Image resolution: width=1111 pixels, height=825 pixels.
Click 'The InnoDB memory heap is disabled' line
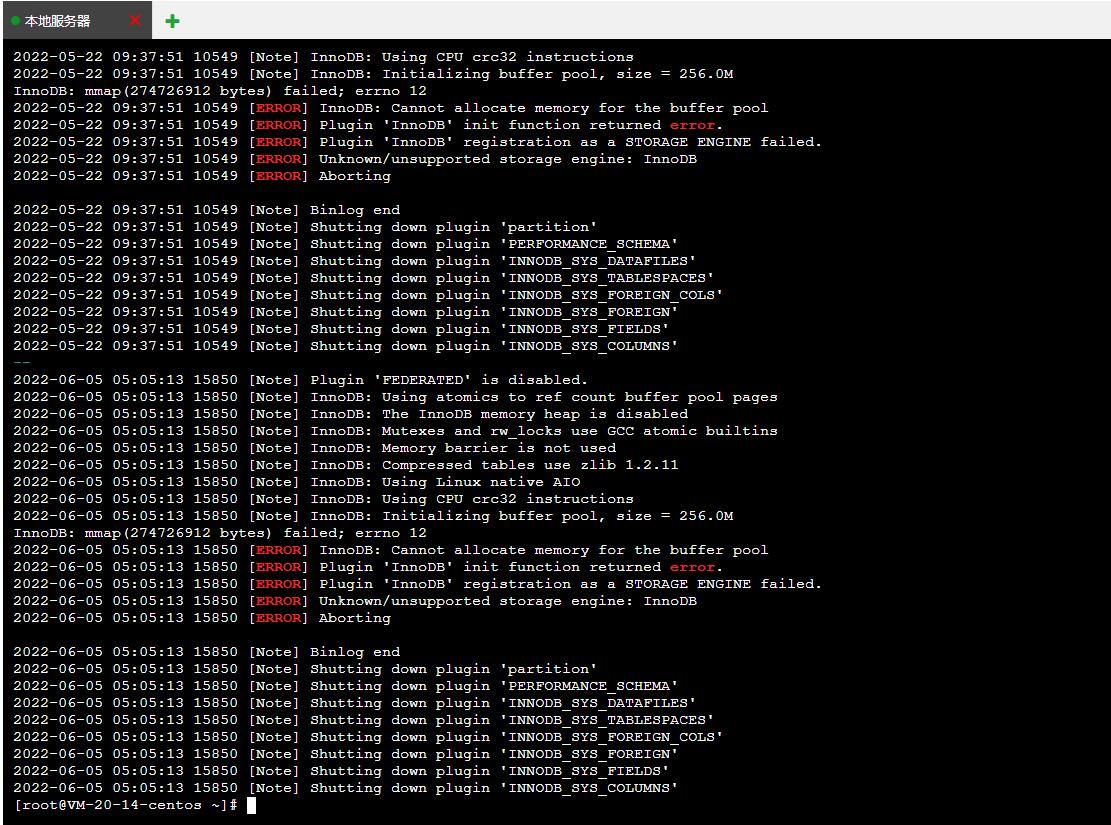(x=351, y=414)
